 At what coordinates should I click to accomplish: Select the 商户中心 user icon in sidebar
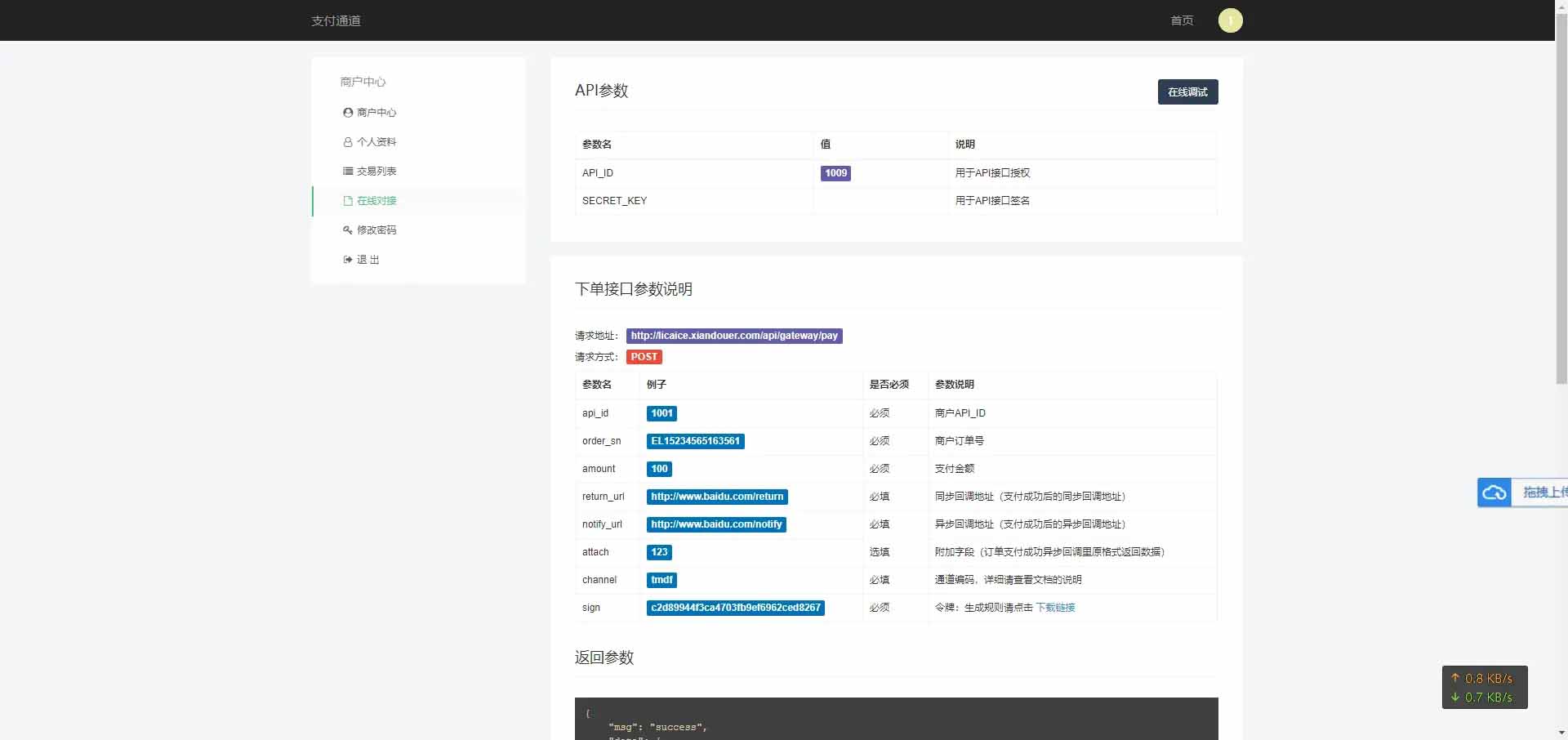tap(349, 113)
